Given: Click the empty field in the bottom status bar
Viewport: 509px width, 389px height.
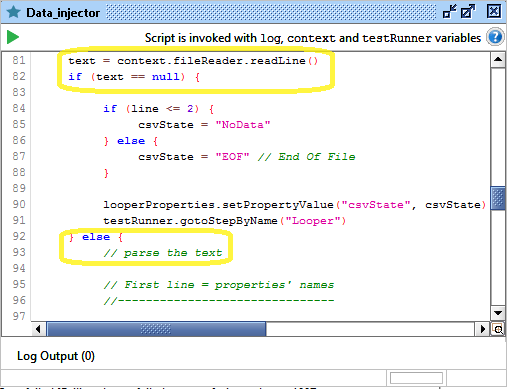Looking at the screenshot, I should pos(416,378).
